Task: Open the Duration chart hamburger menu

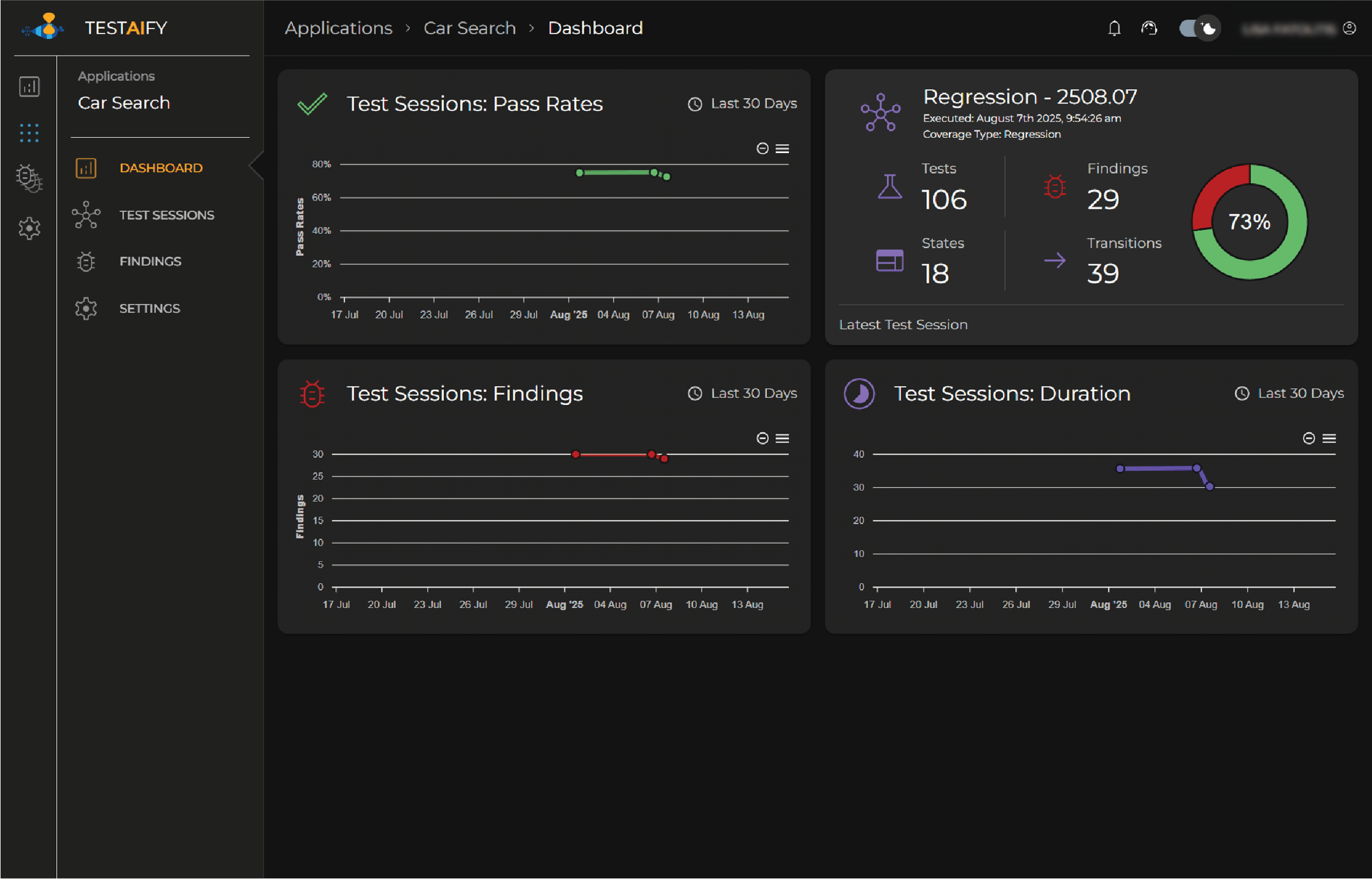Action: pos(1329,438)
